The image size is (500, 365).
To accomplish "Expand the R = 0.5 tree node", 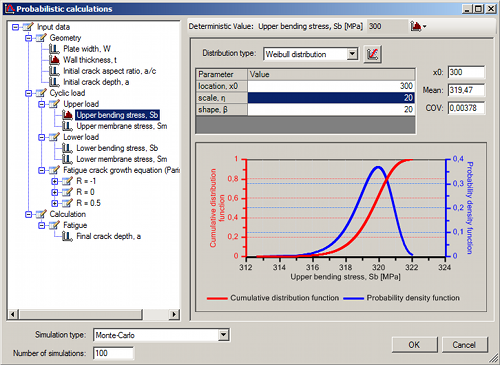I will click(x=55, y=203).
